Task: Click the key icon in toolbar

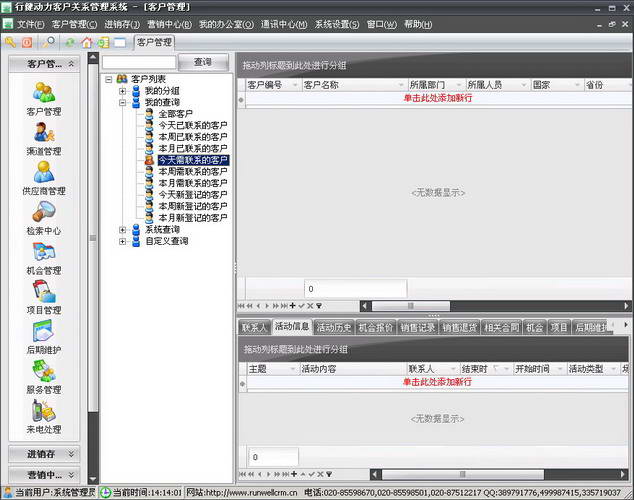Action: point(11,42)
